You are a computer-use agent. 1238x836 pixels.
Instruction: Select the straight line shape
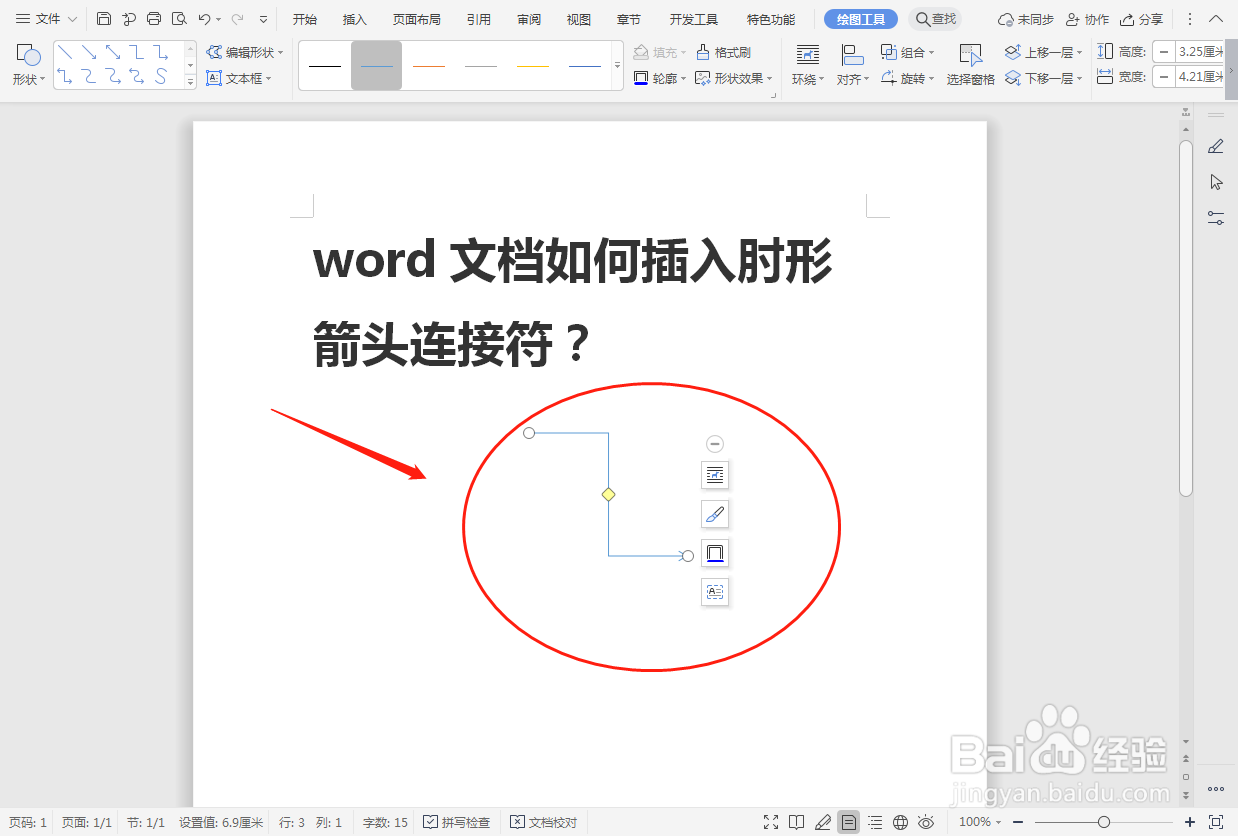65,52
